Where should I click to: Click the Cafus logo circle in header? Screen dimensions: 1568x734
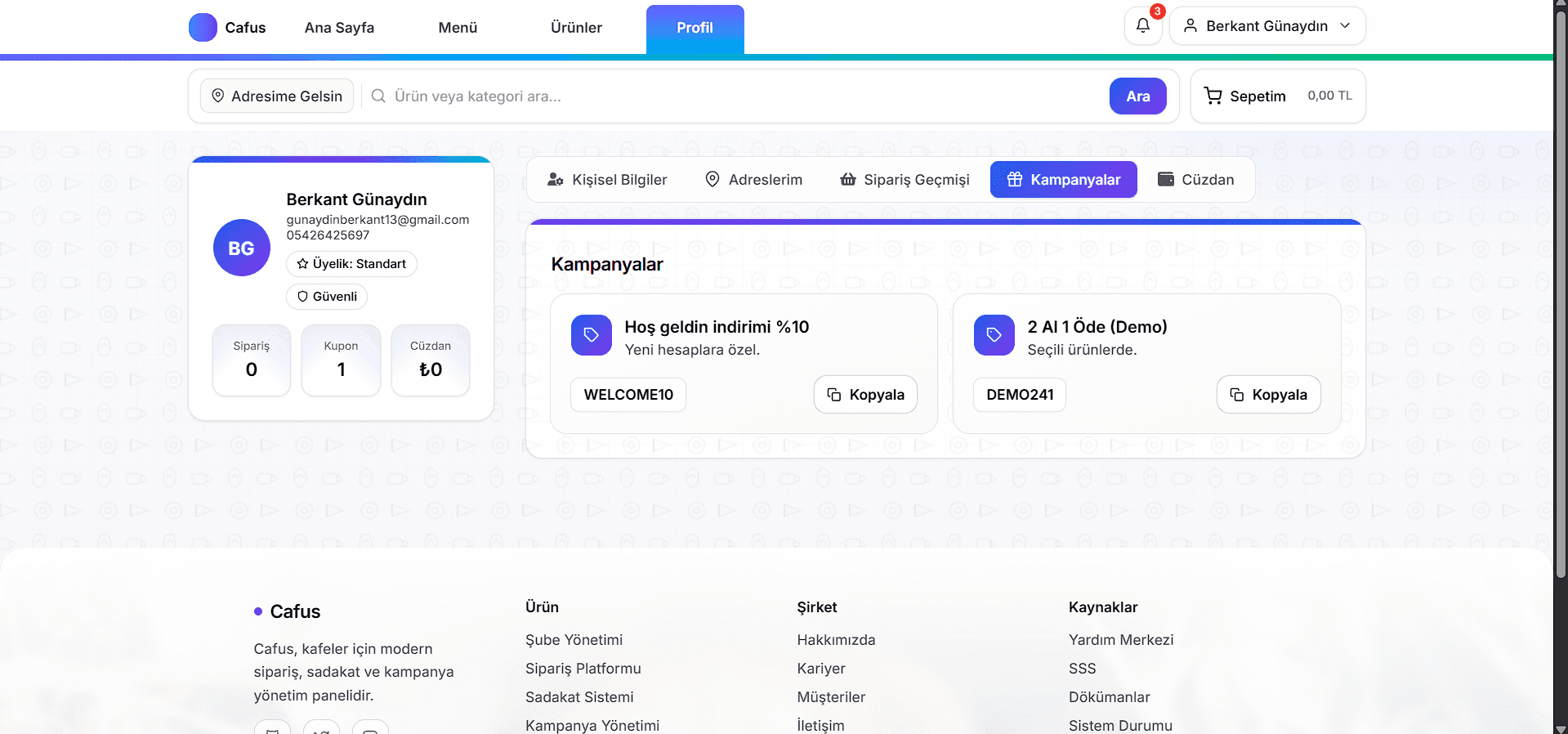point(203,28)
